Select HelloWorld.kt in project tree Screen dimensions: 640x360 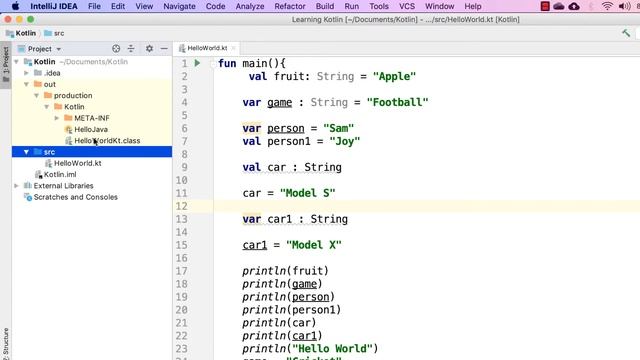point(78,163)
